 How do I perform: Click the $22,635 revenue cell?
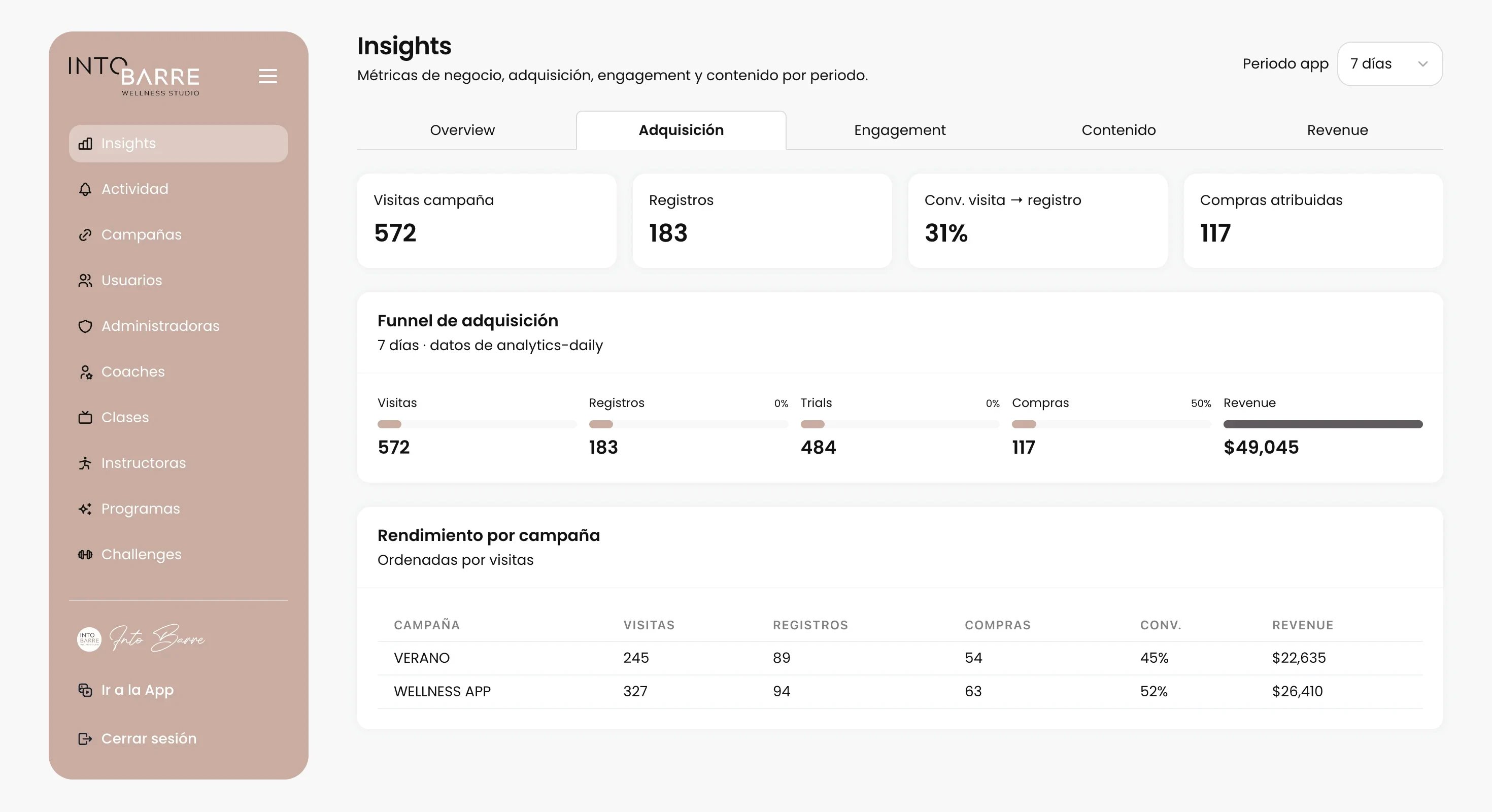(1299, 659)
